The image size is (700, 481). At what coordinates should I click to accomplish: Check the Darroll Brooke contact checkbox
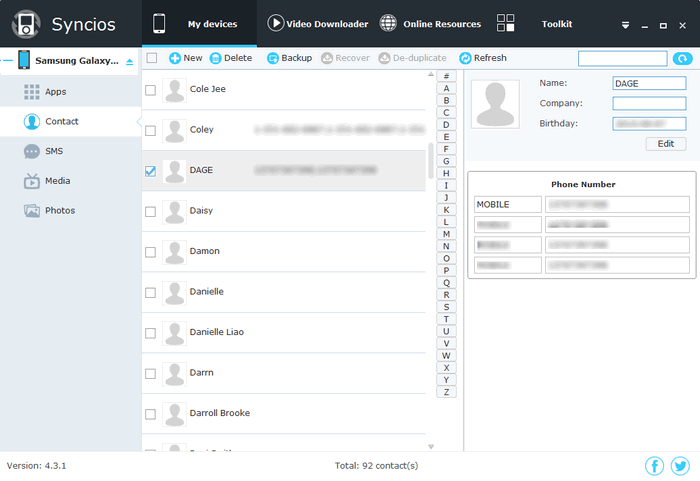pos(150,414)
